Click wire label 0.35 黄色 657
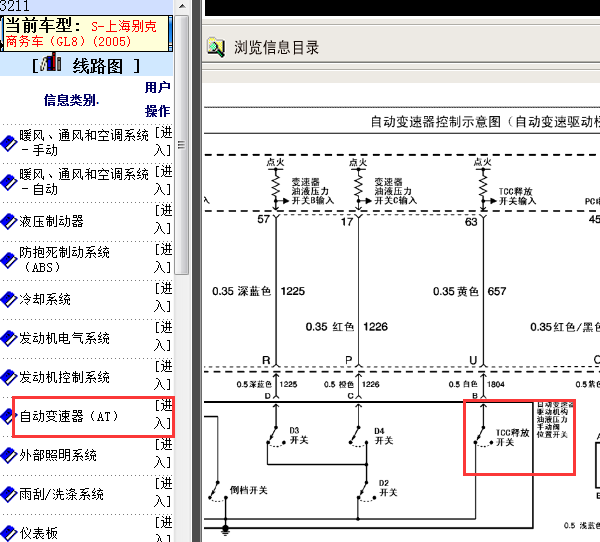The image size is (600, 542). point(470,292)
